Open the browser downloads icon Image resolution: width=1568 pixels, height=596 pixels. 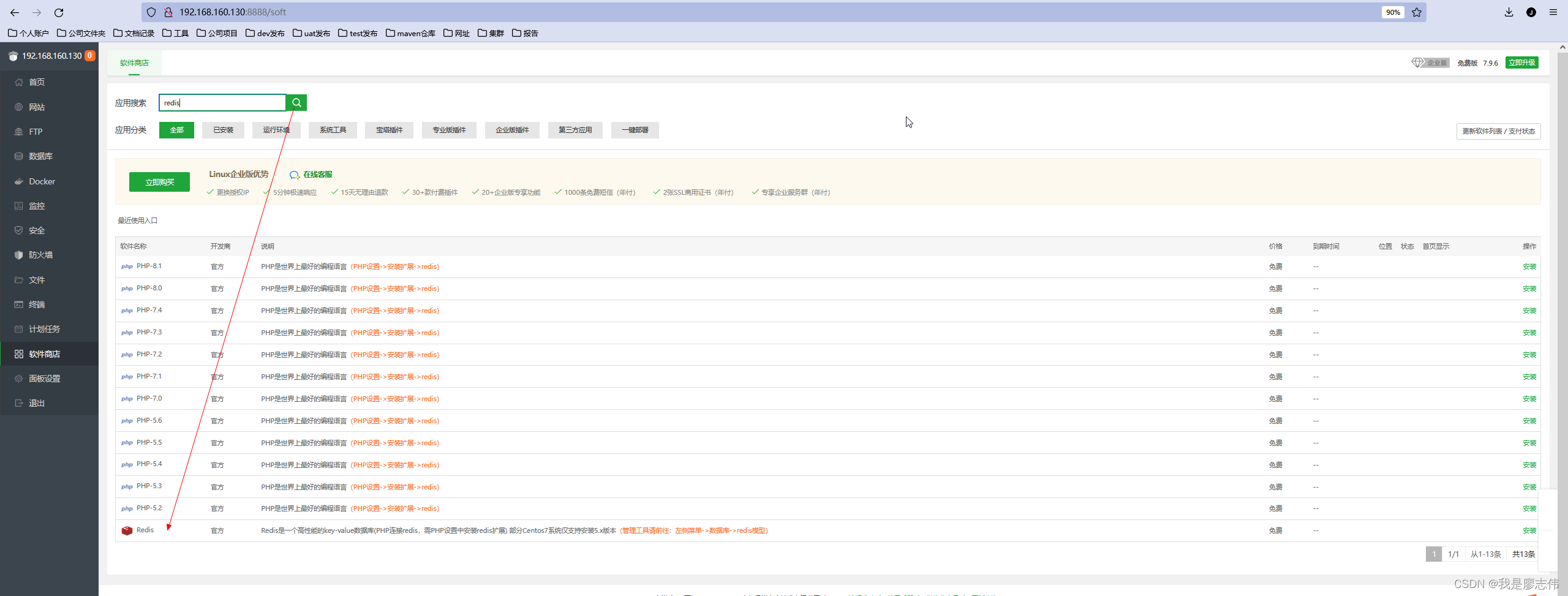pos(1509,12)
